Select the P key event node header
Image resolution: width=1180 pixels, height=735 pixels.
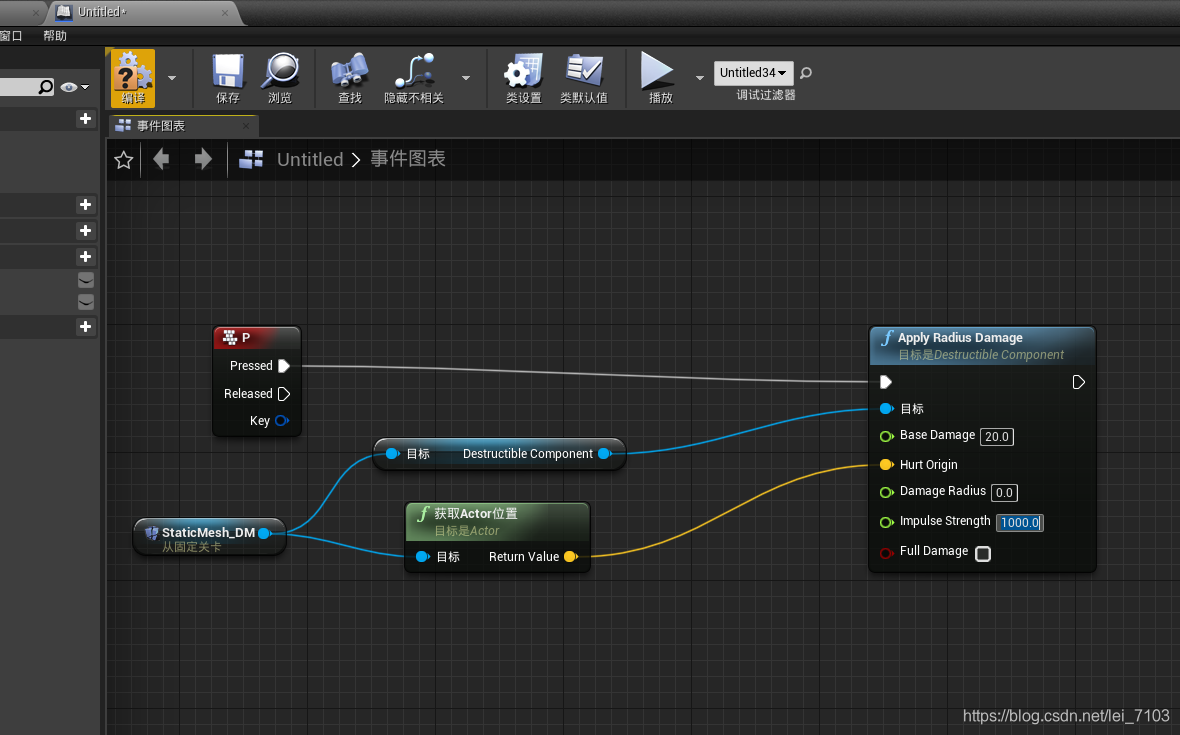(257, 338)
